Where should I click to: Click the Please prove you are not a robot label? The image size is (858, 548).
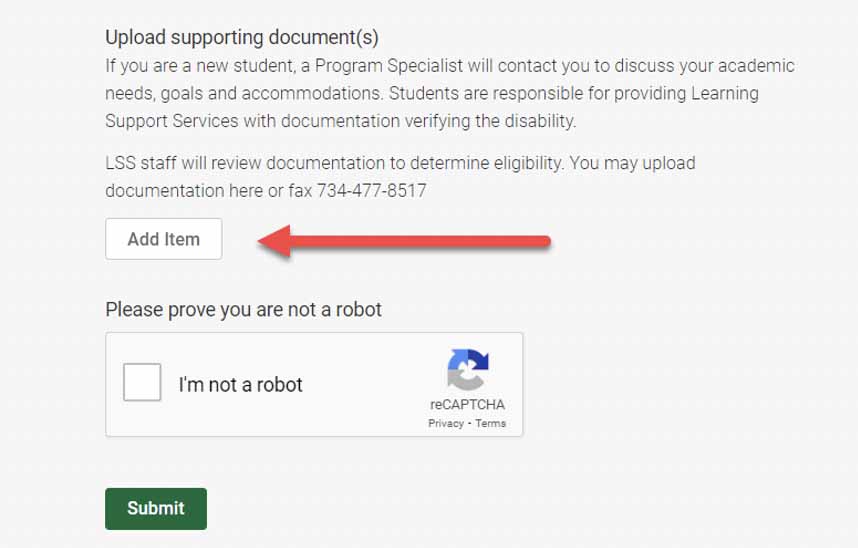pos(243,309)
